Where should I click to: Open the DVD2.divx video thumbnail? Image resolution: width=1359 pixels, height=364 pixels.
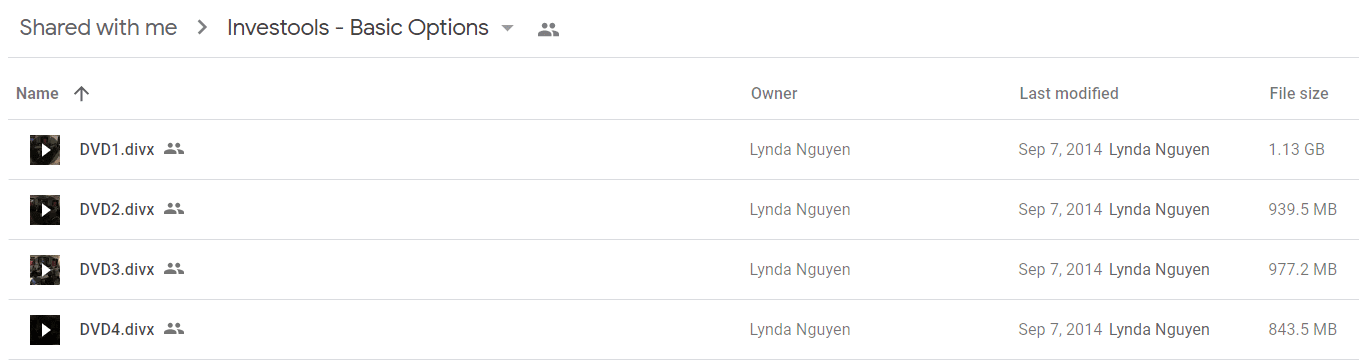point(45,210)
